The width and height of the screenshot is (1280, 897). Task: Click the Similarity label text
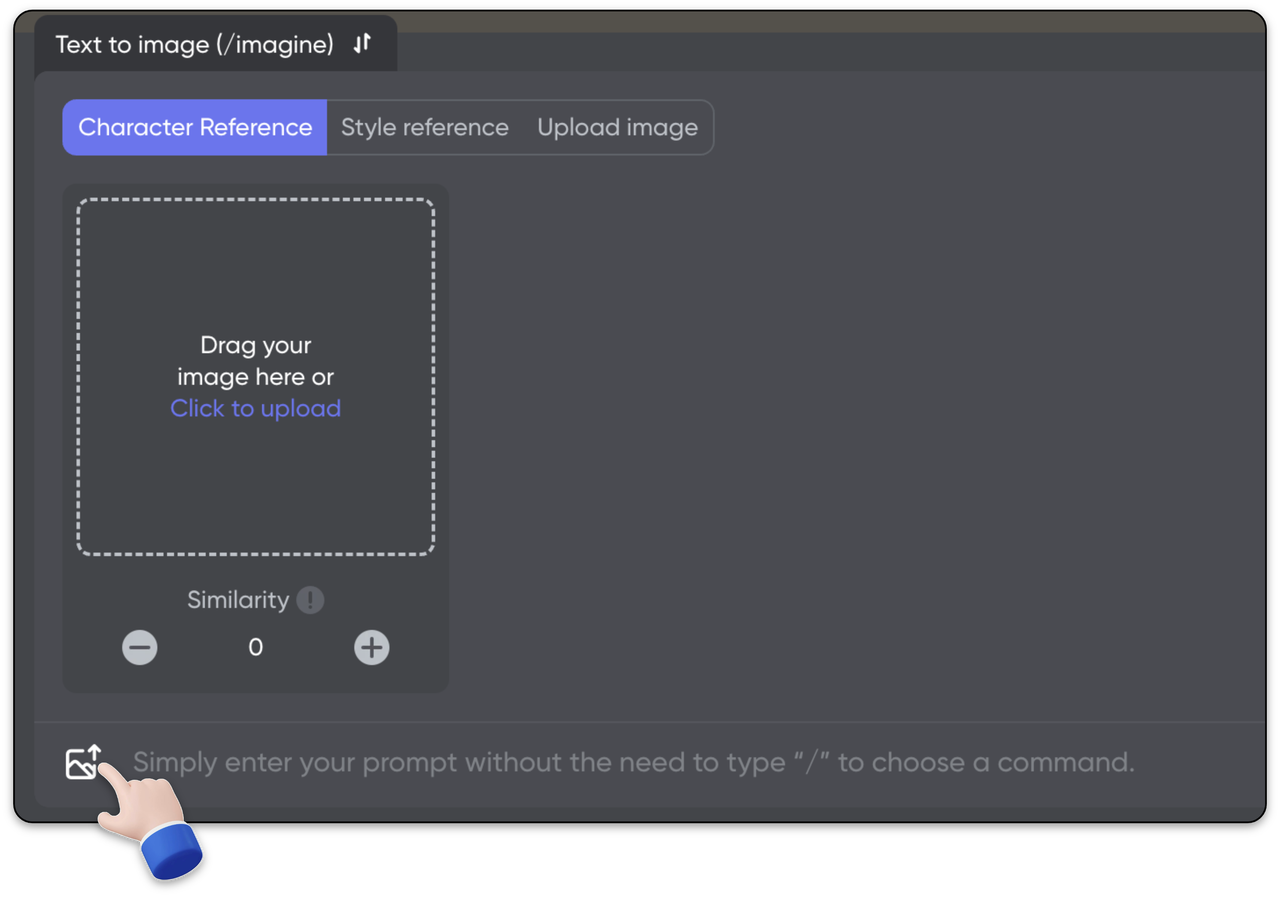click(x=238, y=600)
